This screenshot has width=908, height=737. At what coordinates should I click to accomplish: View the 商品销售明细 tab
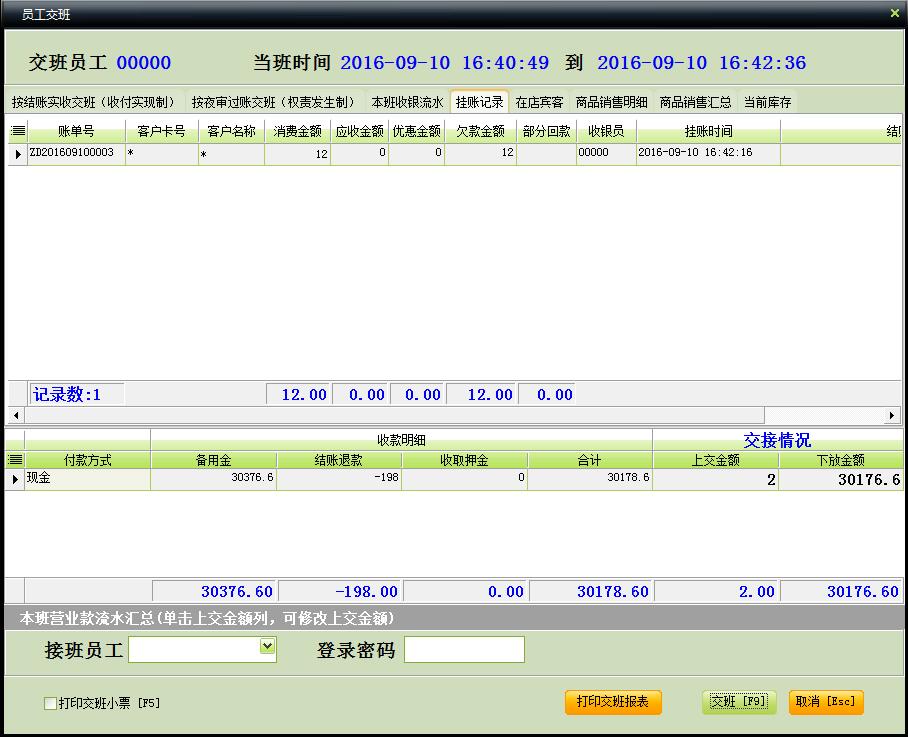pos(612,102)
